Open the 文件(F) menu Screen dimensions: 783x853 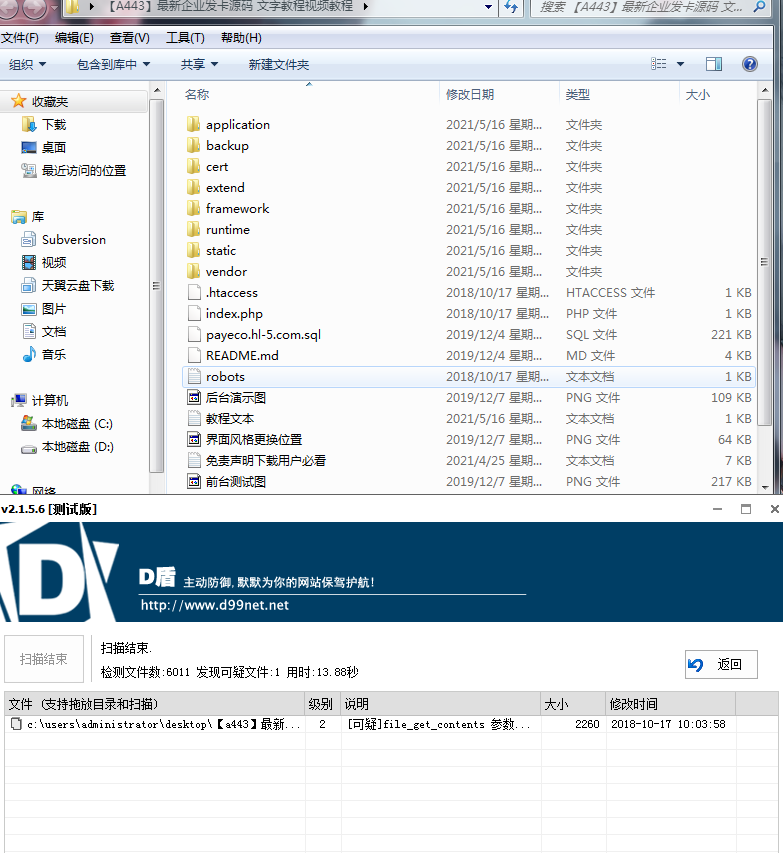(20, 38)
